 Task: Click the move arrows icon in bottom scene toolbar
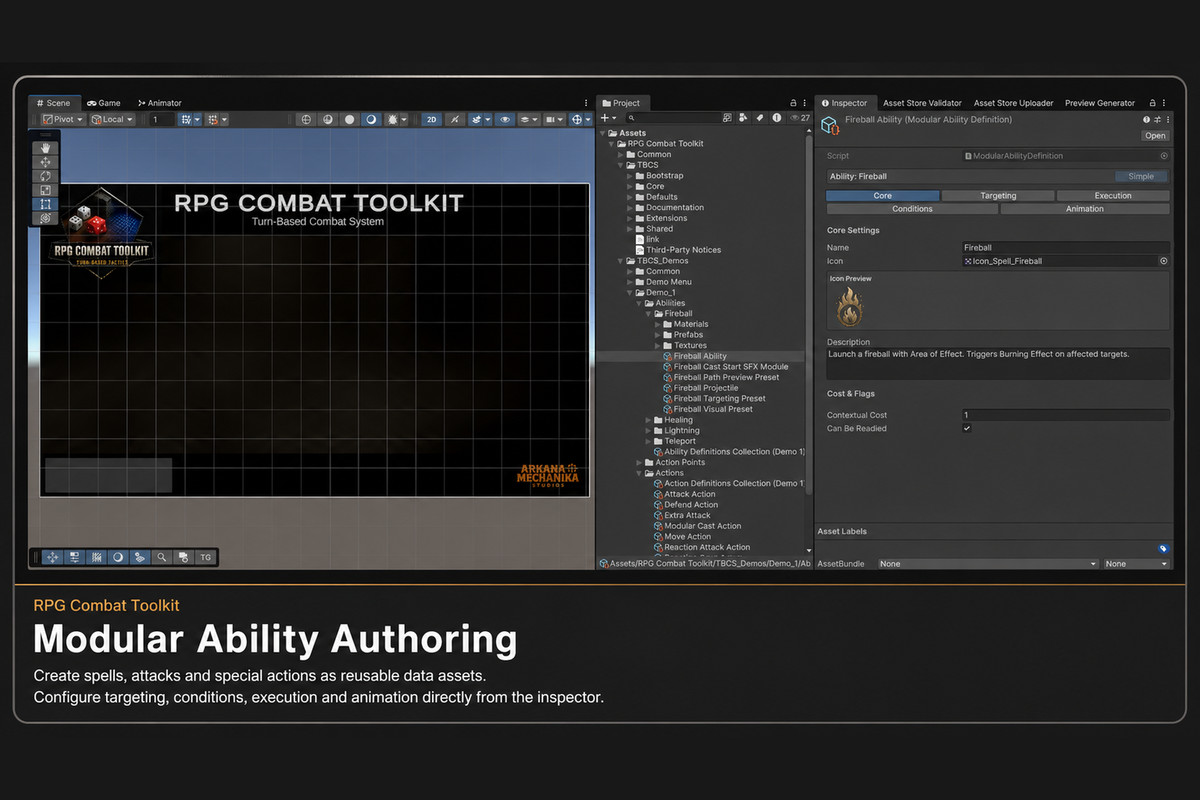click(x=53, y=557)
